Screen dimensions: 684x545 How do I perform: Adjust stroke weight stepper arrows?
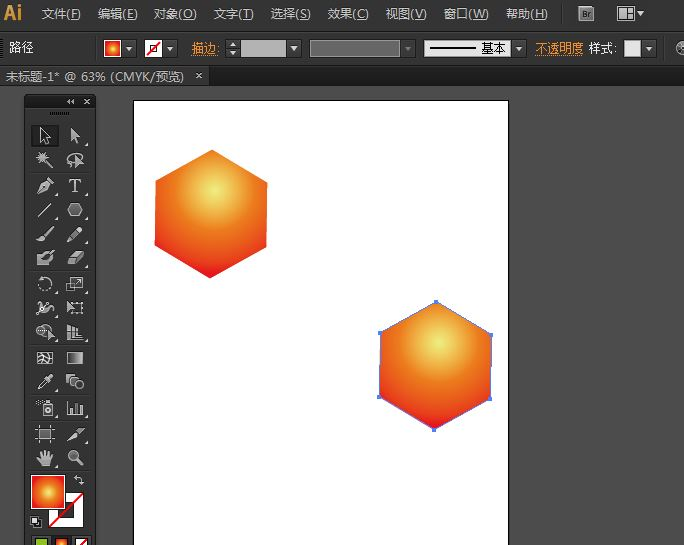click(233, 48)
